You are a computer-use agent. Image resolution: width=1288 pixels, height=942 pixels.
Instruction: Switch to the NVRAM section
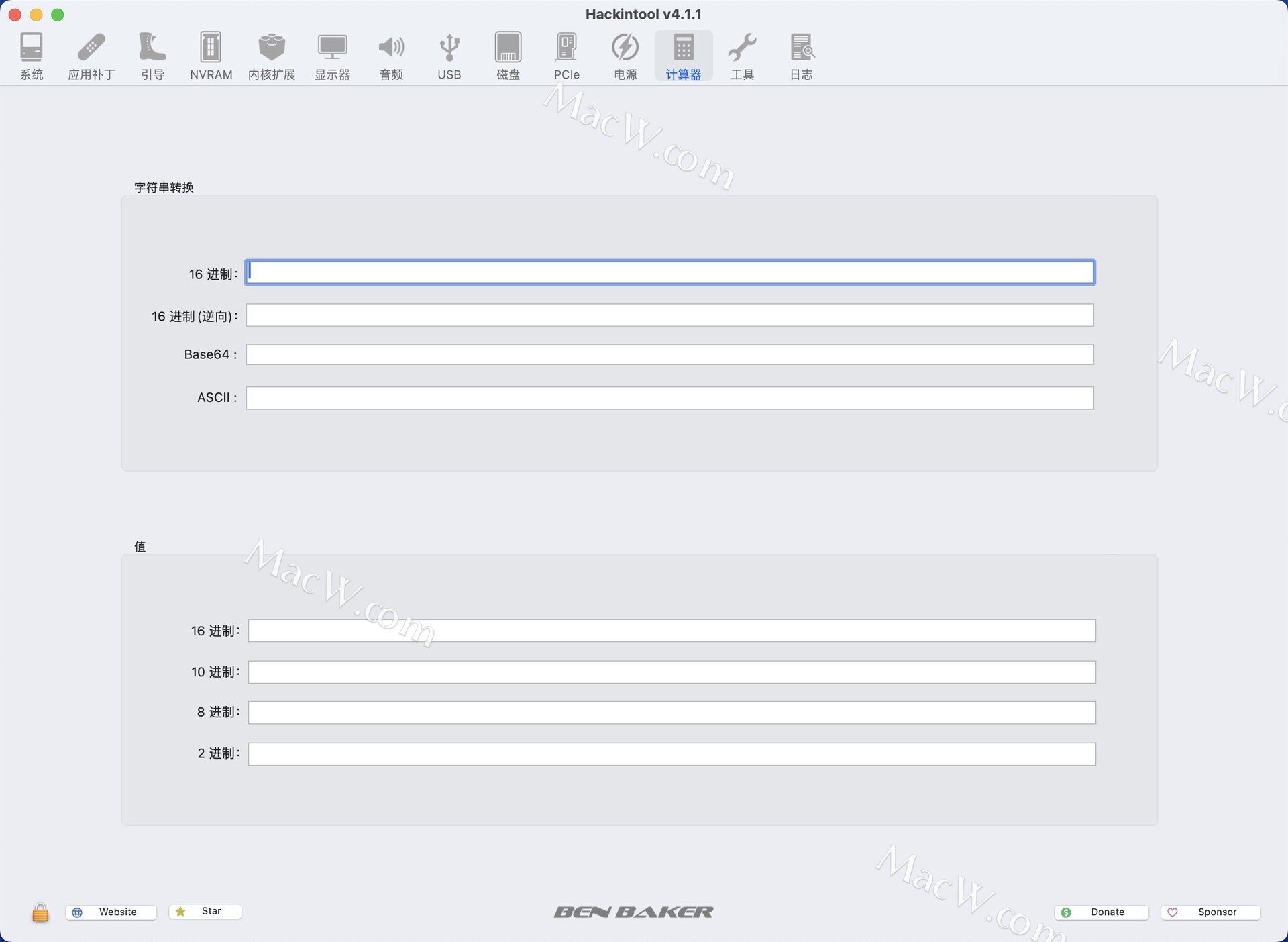click(211, 56)
